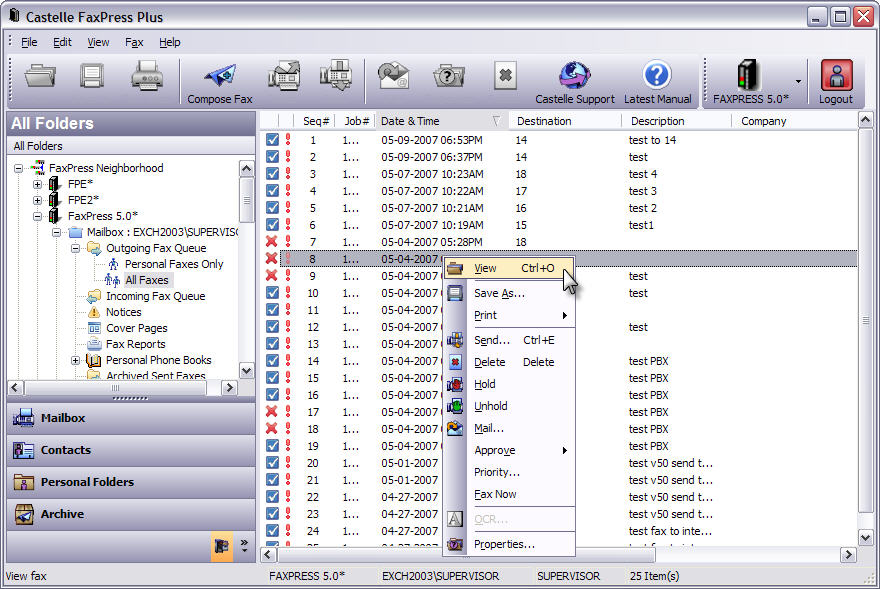Open Castelle Support
Image resolution: width=880 pixels, height=589 pixels.
(575, 83)
